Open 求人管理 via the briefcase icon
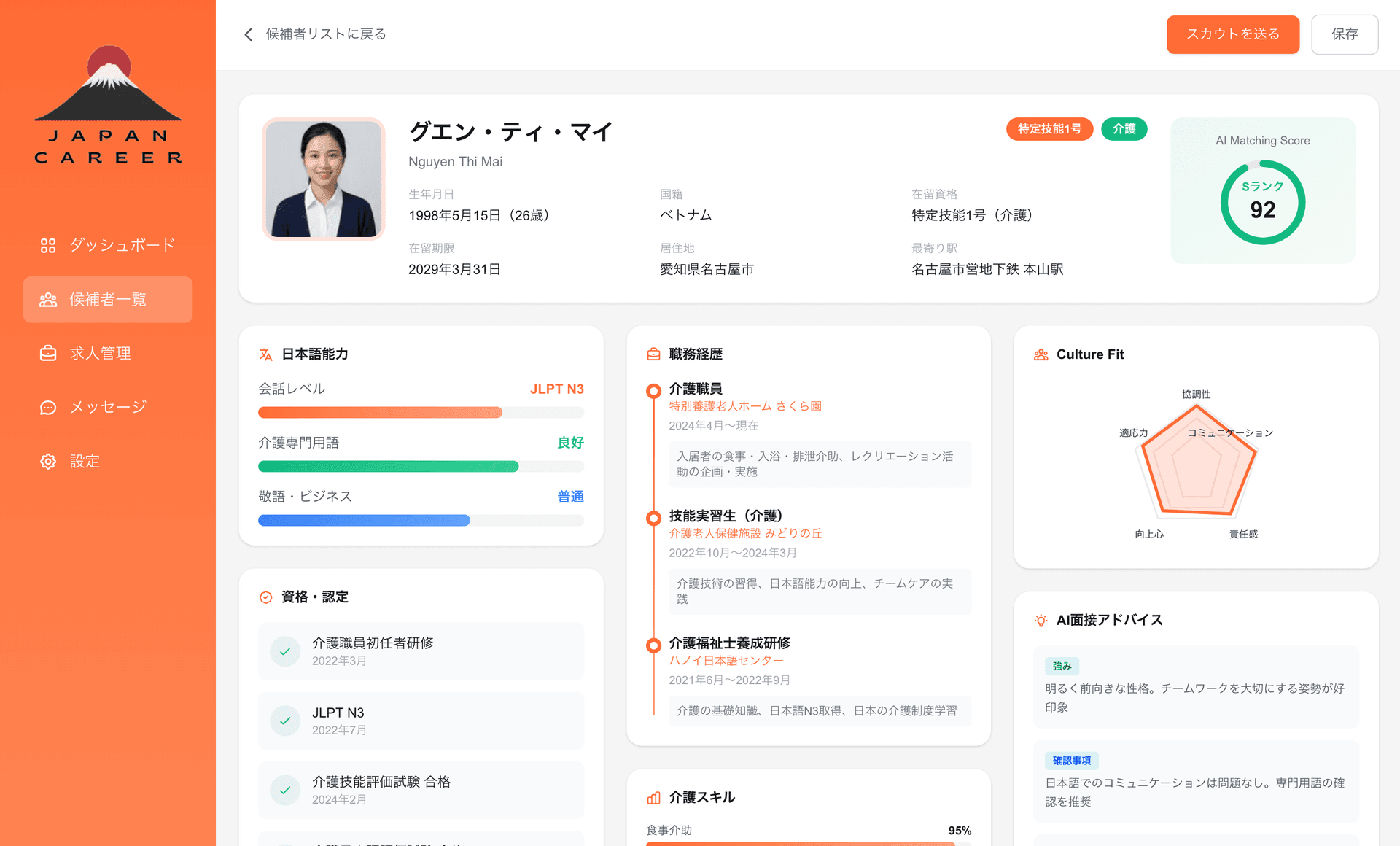The width and height of the screenshot is (1400, 846). [x=48, y=353]
